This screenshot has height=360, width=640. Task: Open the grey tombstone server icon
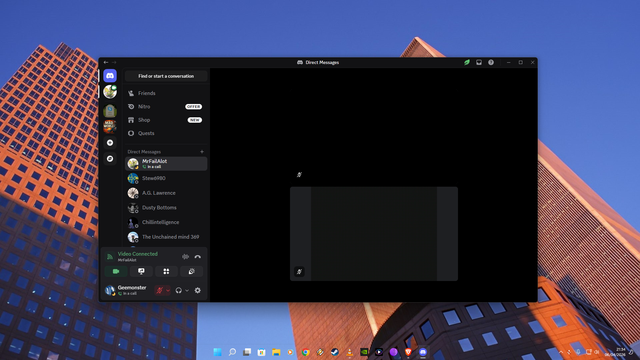110,110
